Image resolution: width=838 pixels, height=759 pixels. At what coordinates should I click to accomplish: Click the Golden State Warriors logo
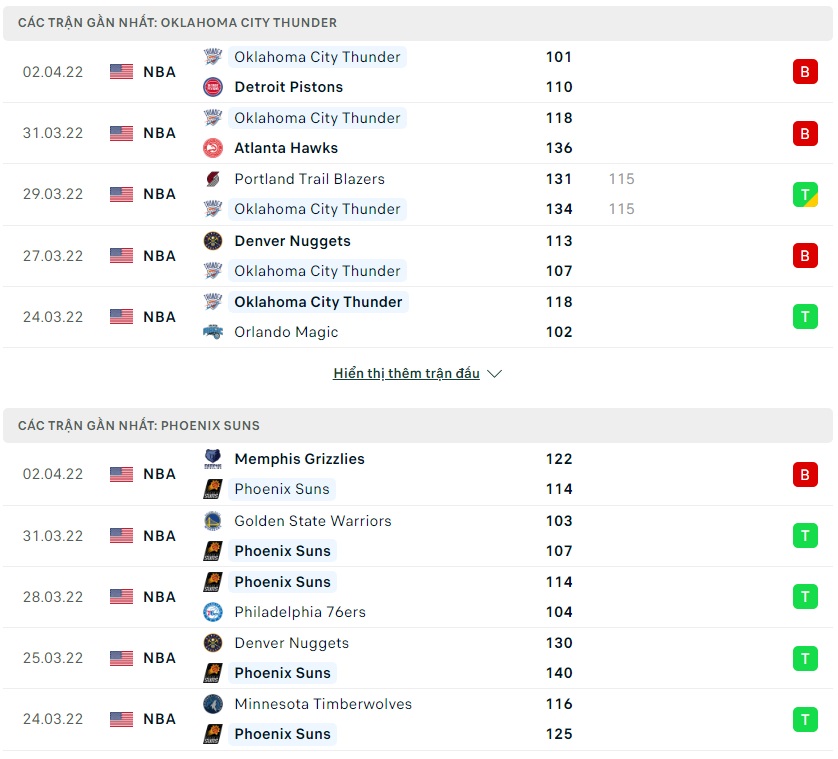click(212, 521)
